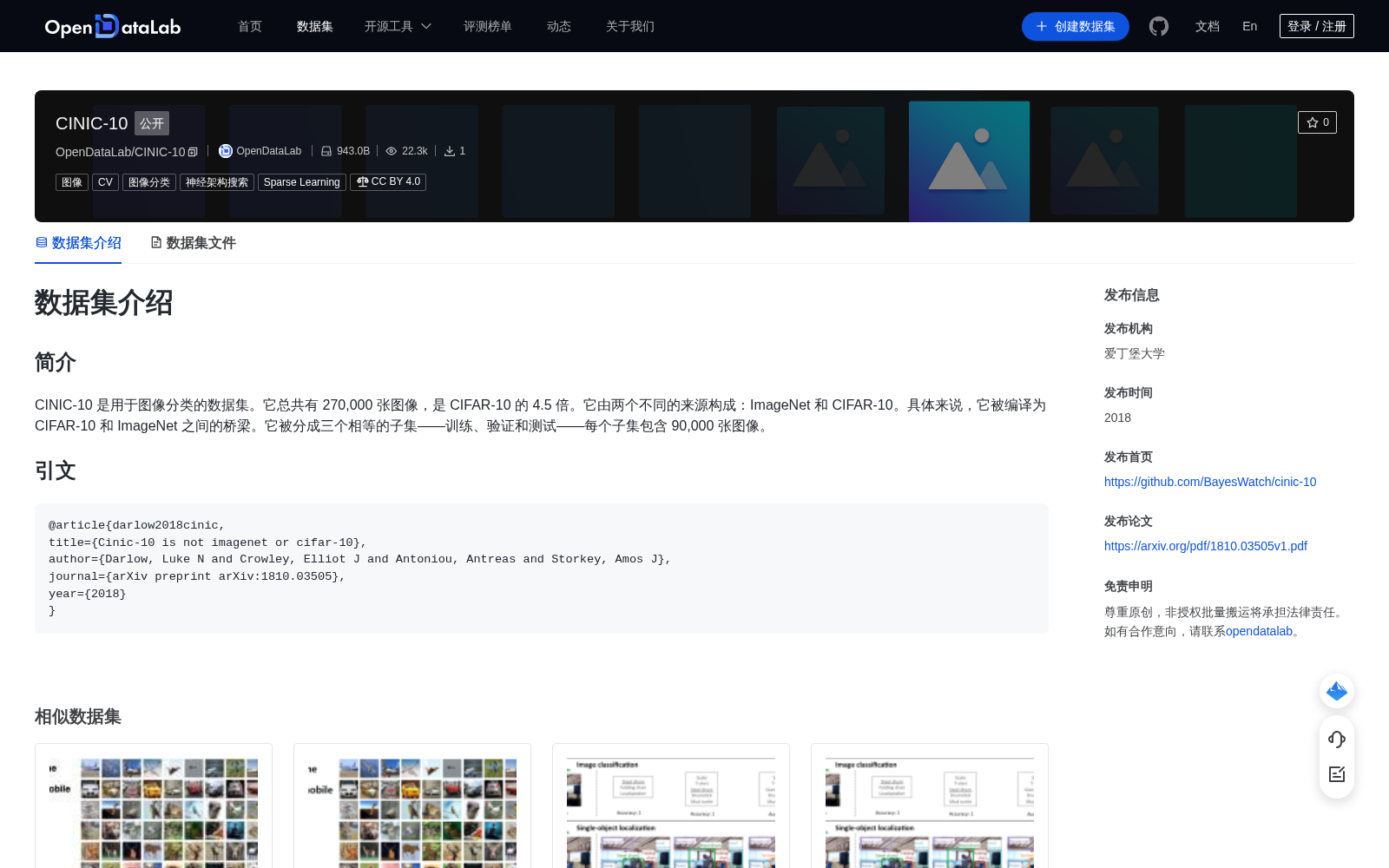
Task: Click the CINIC-10 dataset title
Action: click(x=92, y=123)
